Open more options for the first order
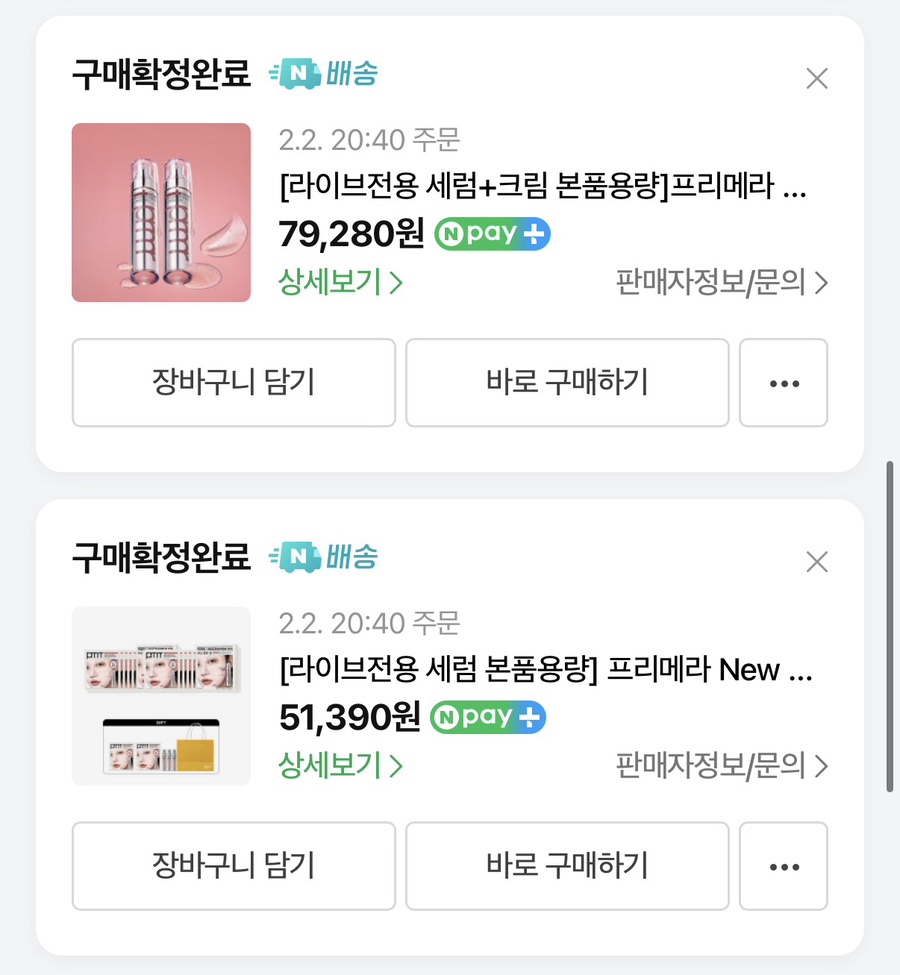900x975 pixels. pyautogui.click(x=783, y=383)
